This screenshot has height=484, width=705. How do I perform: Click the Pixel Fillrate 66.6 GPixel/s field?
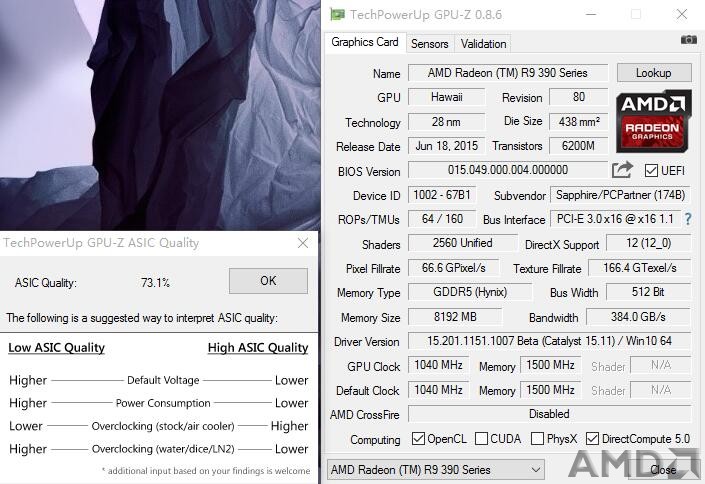coord(453,268)
